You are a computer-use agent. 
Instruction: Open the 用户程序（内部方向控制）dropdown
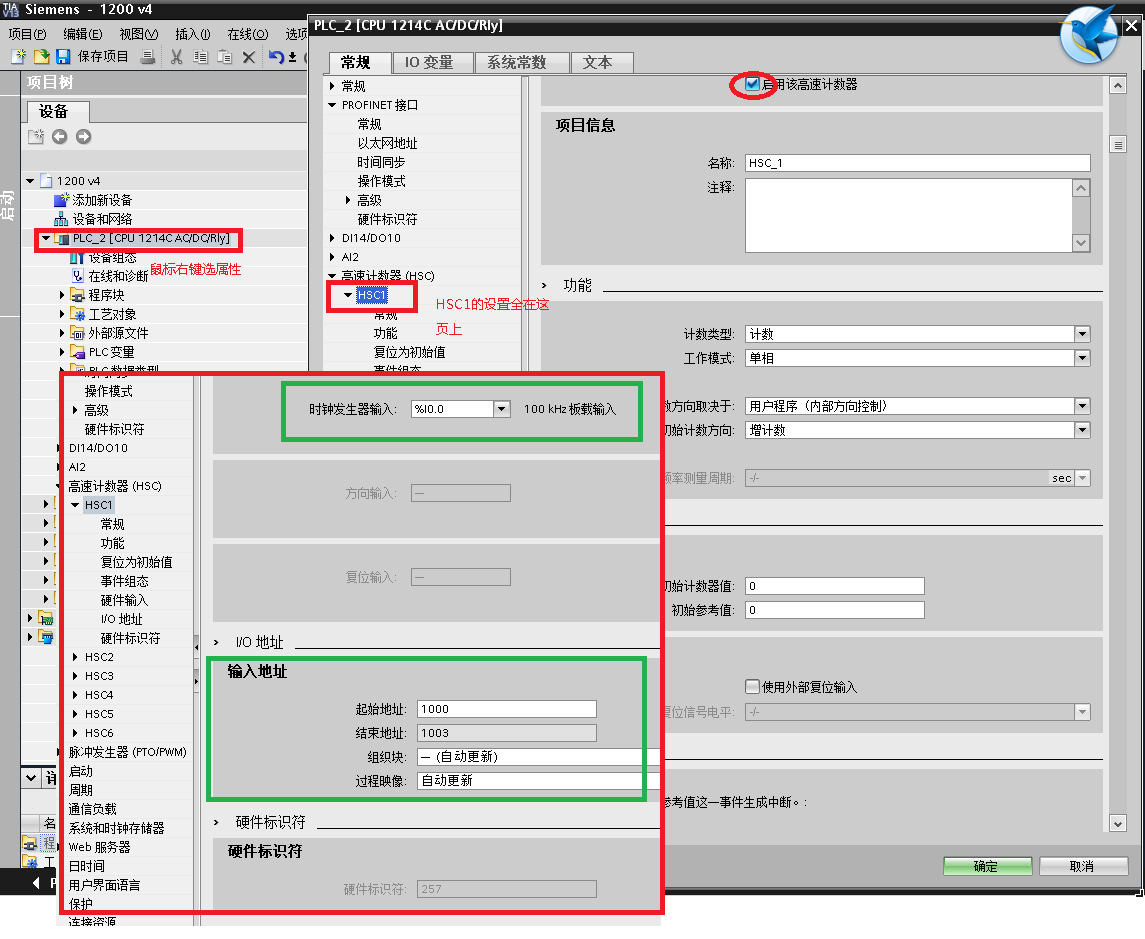(1082, 406)
